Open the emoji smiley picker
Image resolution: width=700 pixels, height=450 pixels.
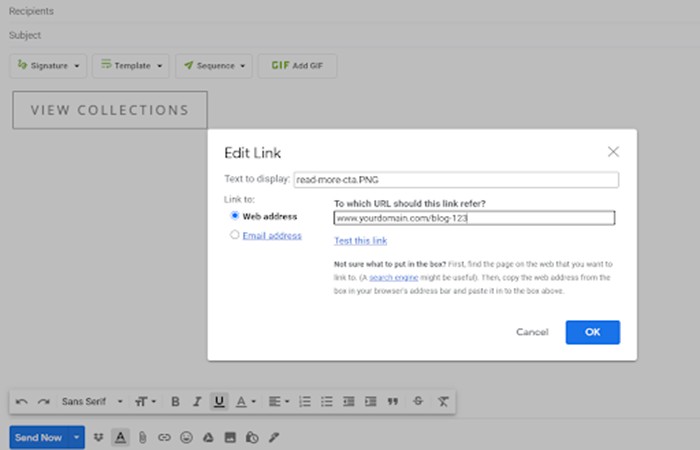[x=186, y=437]
